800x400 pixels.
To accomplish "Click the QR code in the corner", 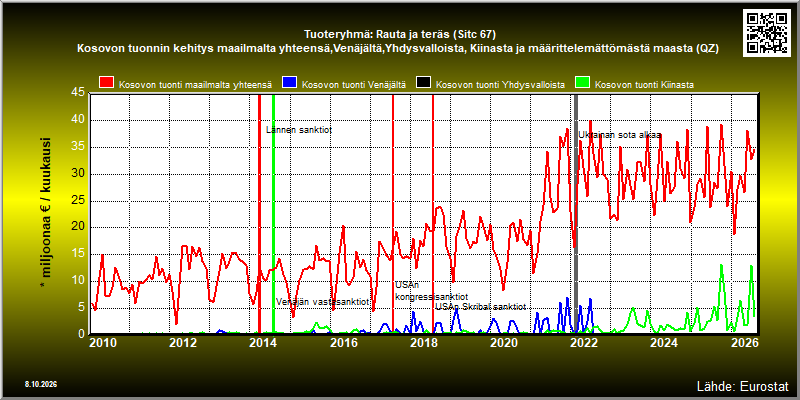I will click(768, 32).
